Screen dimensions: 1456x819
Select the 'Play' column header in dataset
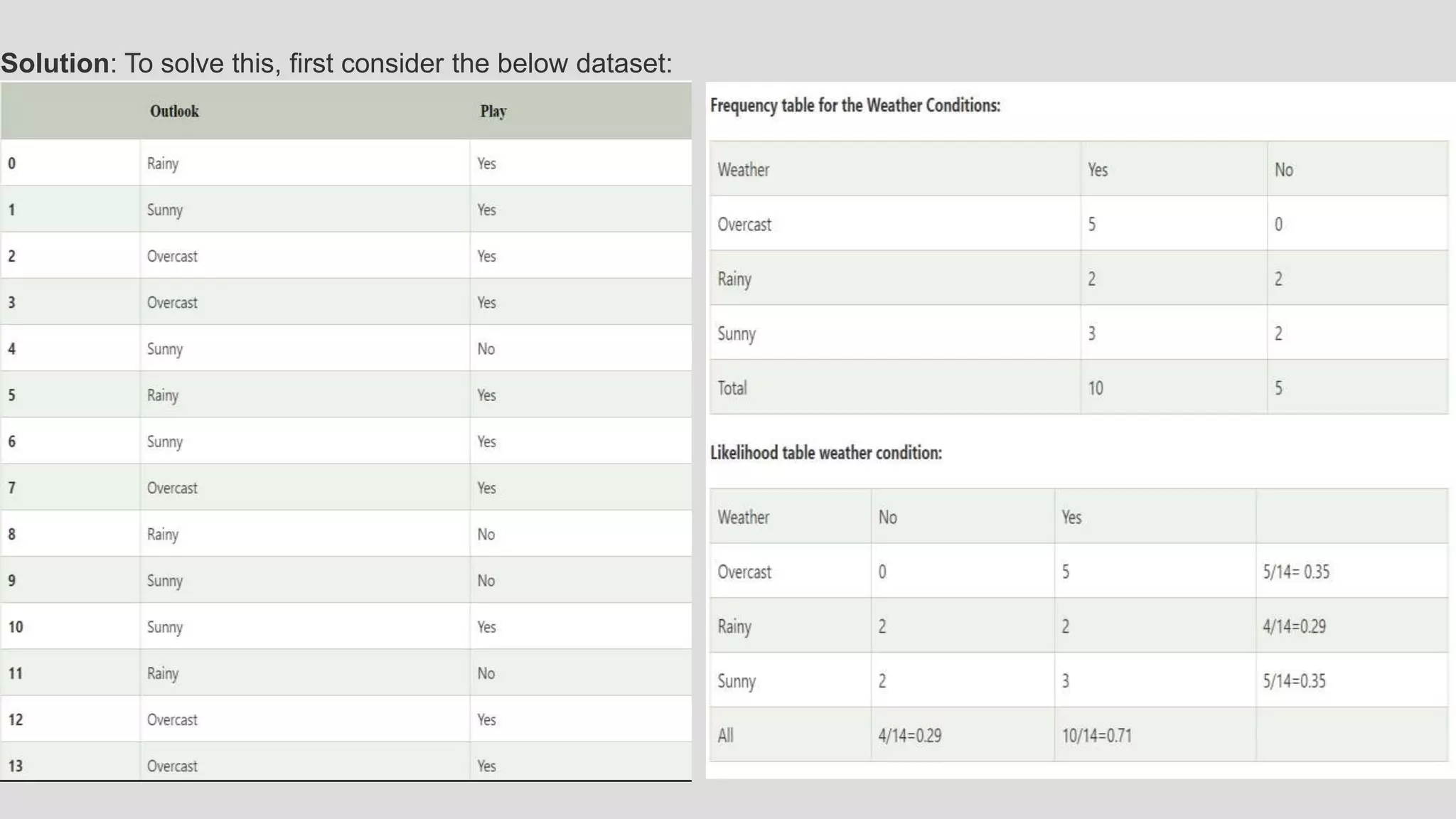pyautogui.click(x=493, y=111)
